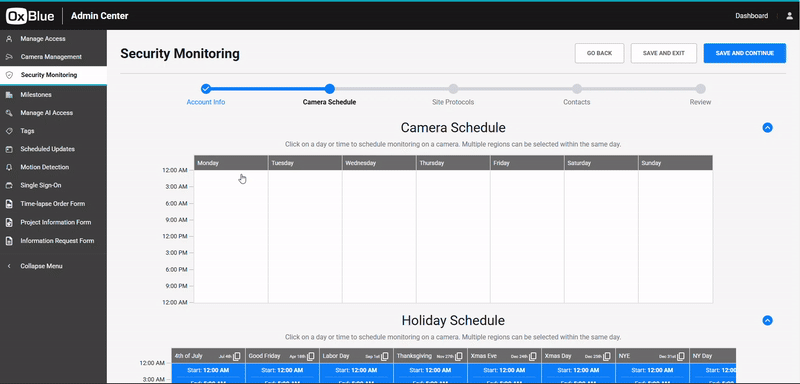The width and height of the screenshot is (800, 384).
Task: Go to Account Info step
Action: (x=206, y=89)
